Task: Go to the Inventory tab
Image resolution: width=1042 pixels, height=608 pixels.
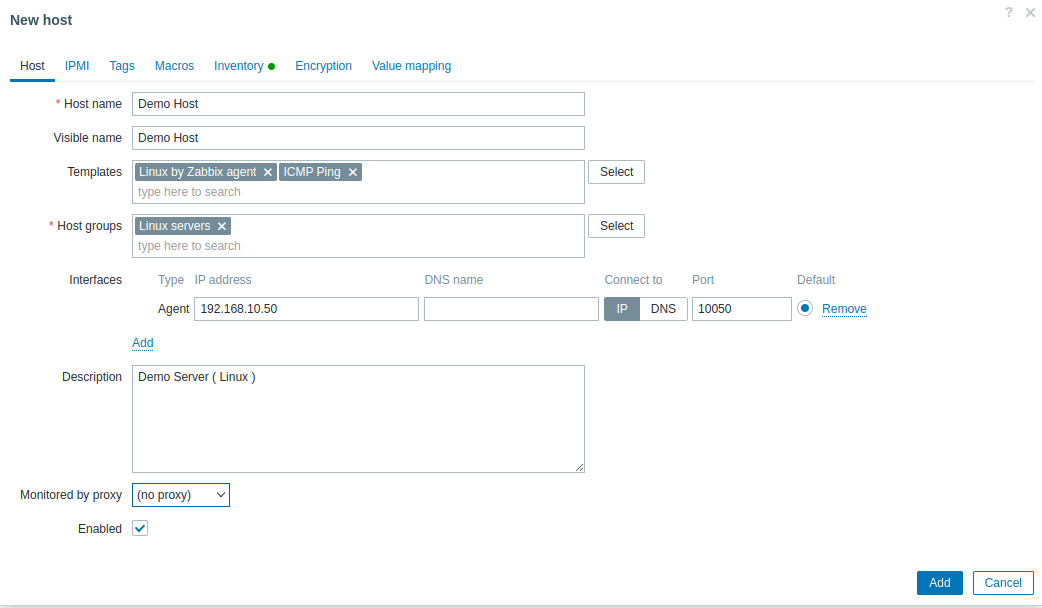Action: click(239, 66)
